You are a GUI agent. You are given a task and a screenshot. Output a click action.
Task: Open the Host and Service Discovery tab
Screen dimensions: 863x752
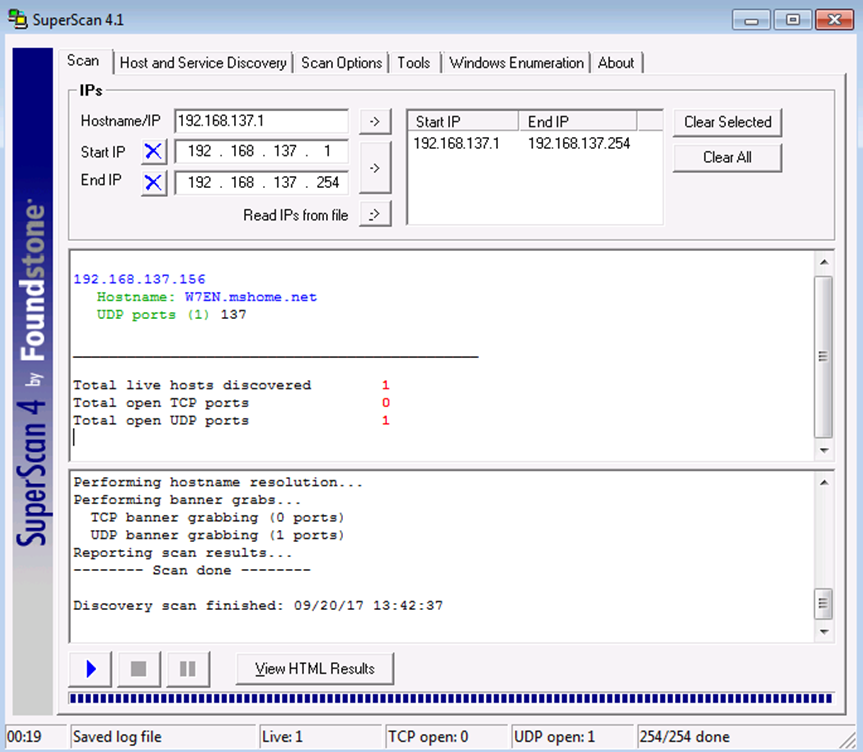(x=203, y=63)
